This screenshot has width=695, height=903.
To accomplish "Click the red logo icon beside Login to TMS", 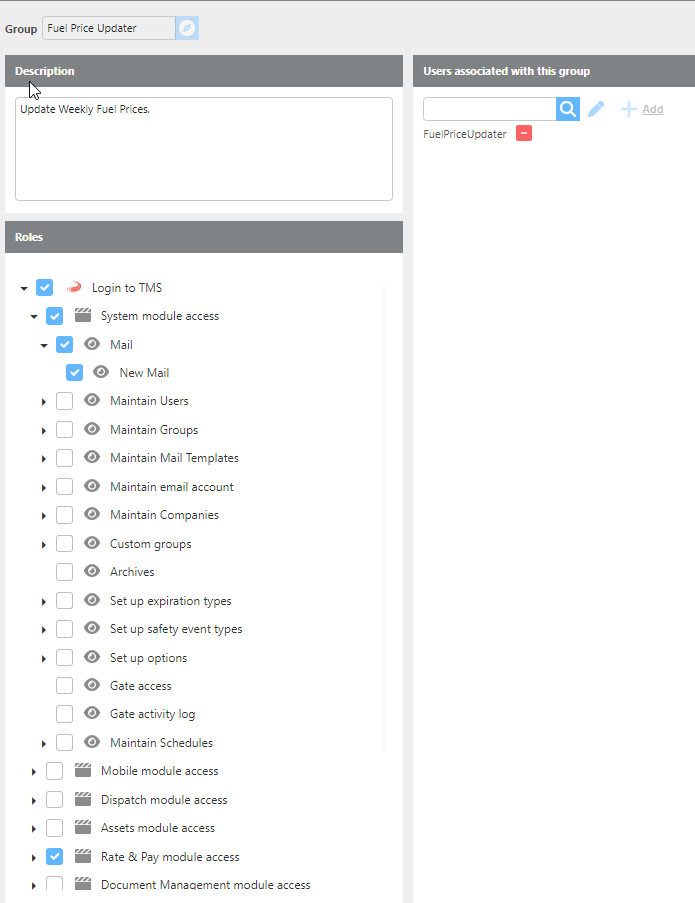I will (73, 288).
